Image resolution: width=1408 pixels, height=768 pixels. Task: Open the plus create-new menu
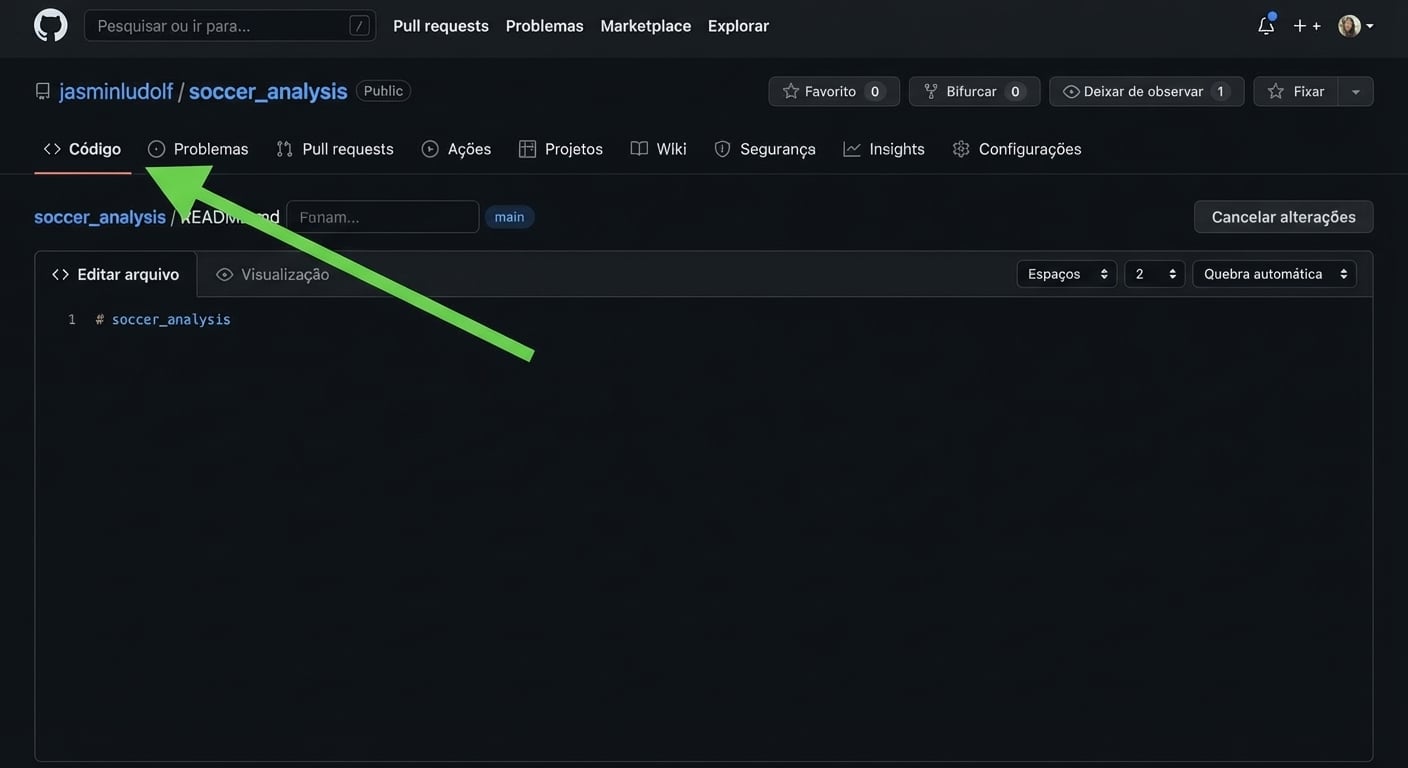click(x=1306, y=25)
